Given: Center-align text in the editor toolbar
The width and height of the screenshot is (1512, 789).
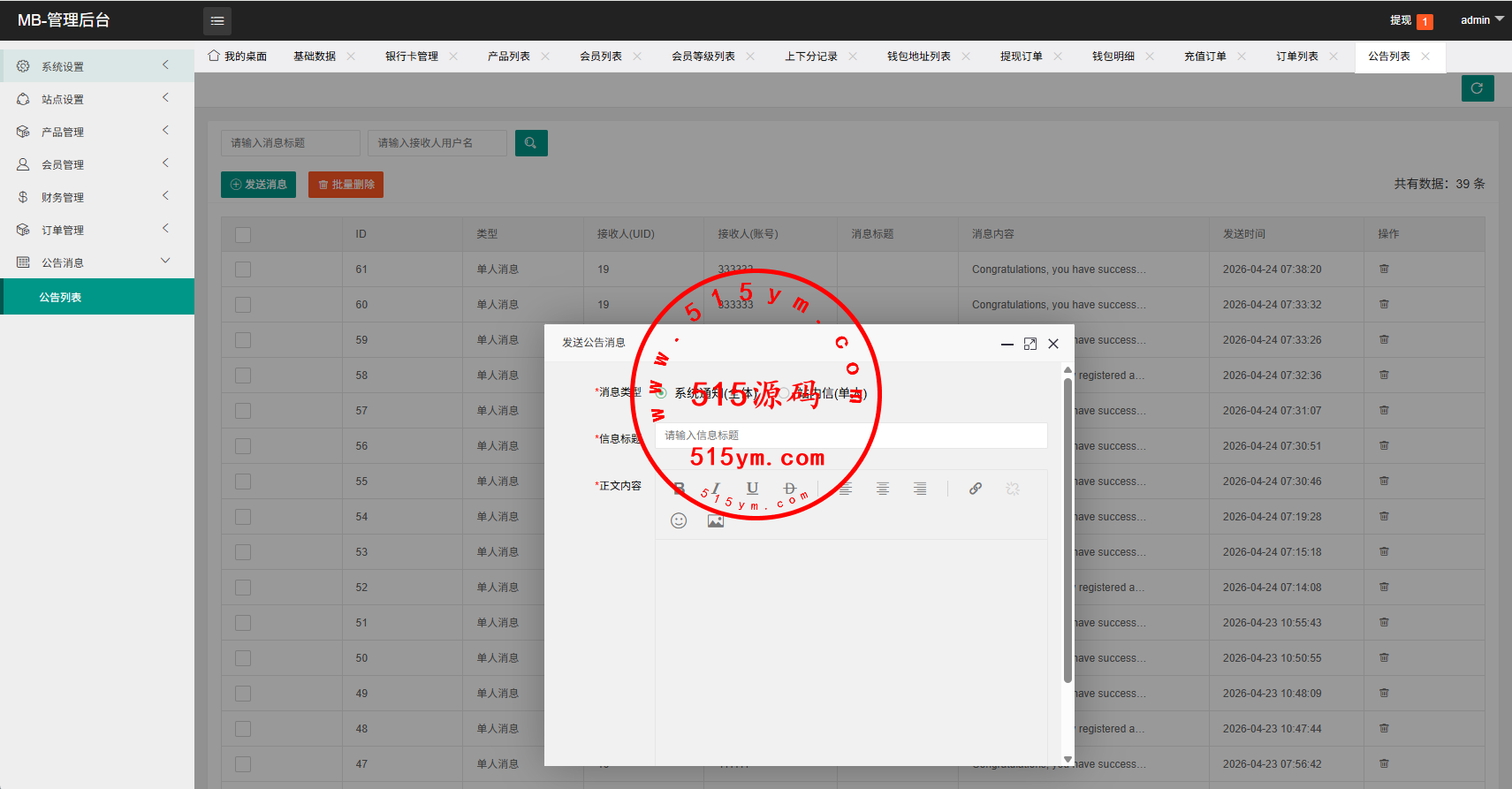Looking at the screenshot, I should (x=882, y=489).
